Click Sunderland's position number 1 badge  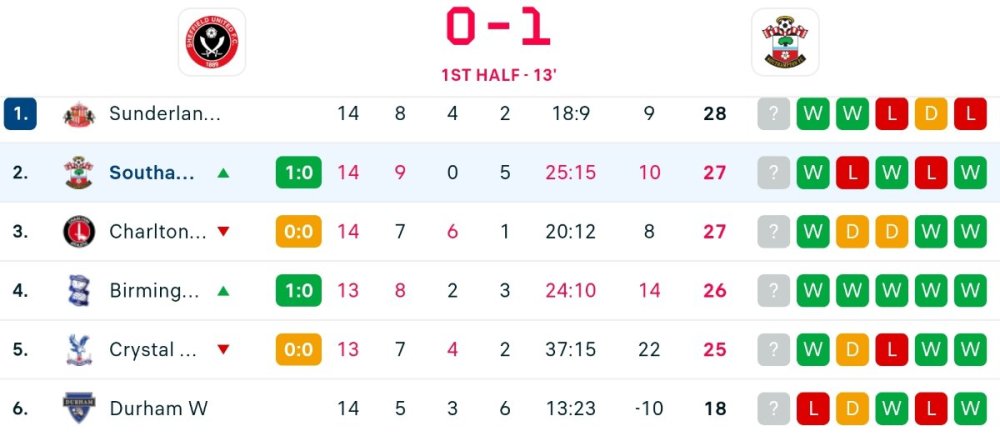click(x=20, y=114)
